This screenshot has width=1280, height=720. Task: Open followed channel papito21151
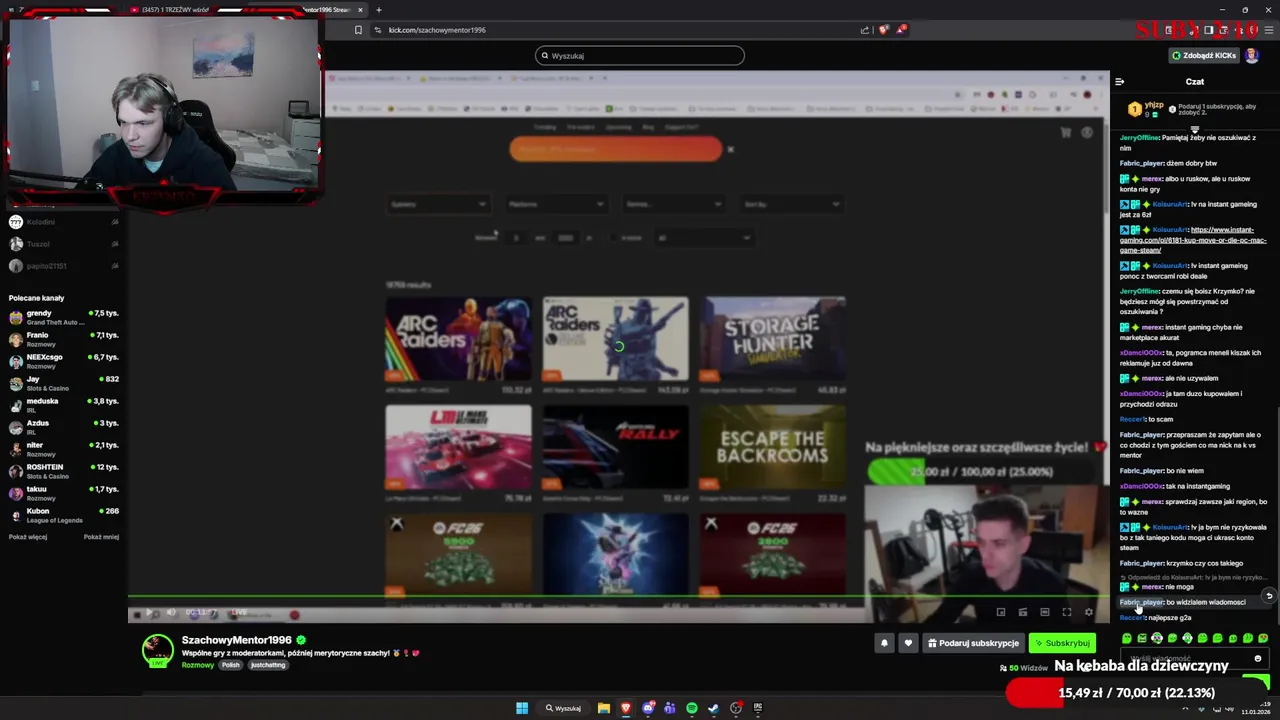click(x=63, y=266)
